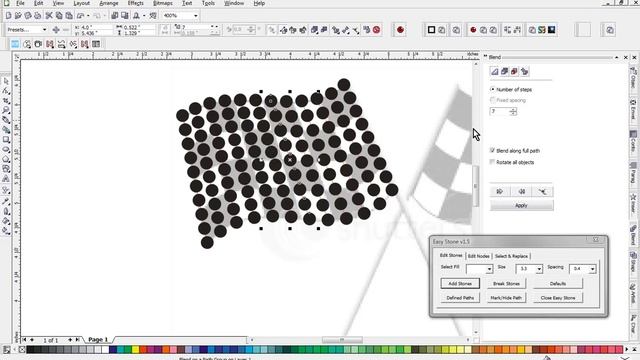The width and height of the screenshot is (640, 360).
Task: Click the Blend acceleration icon in the docker
Action: point(504,71)
